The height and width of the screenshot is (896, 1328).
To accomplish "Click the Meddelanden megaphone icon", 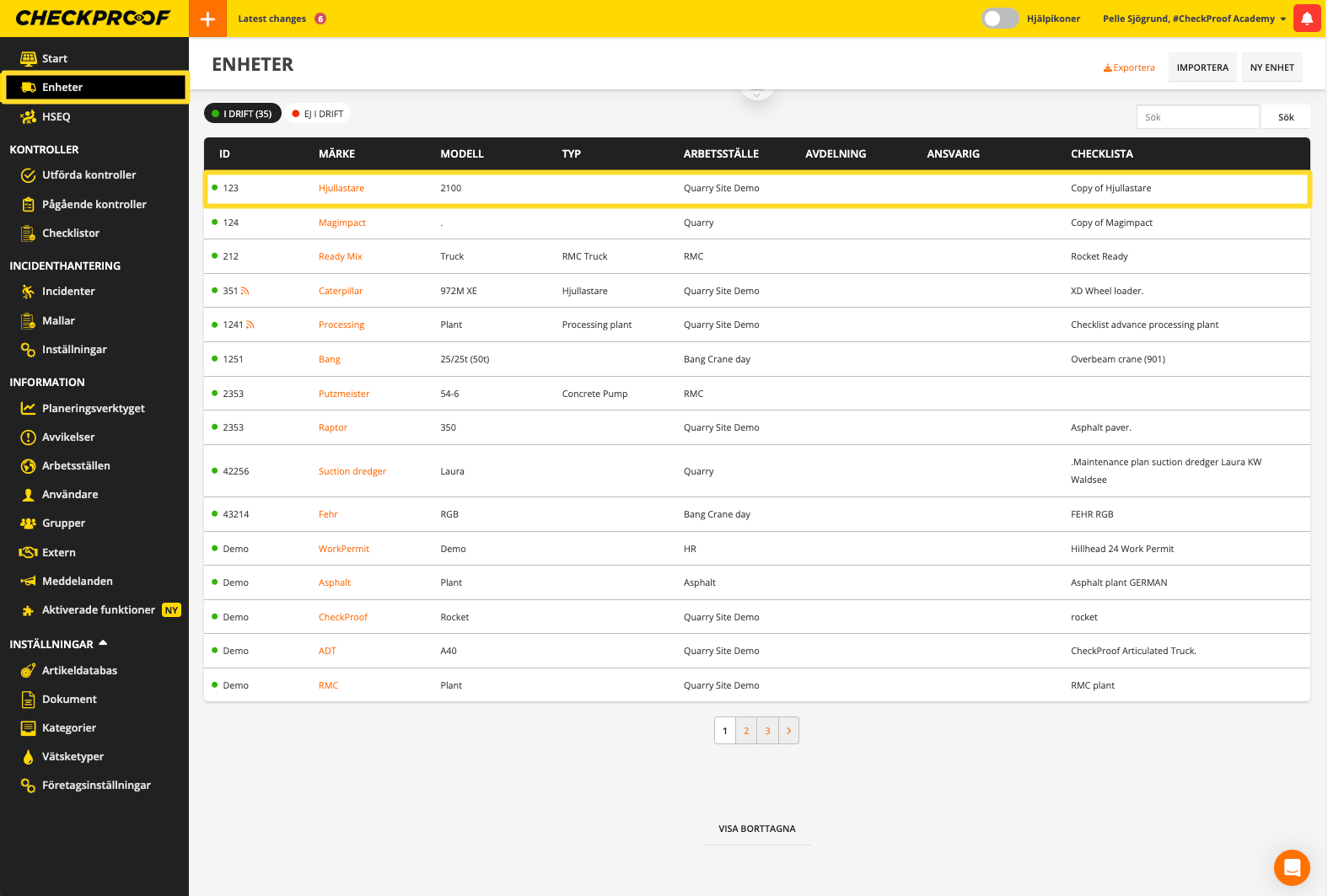I will coord(28,582).
